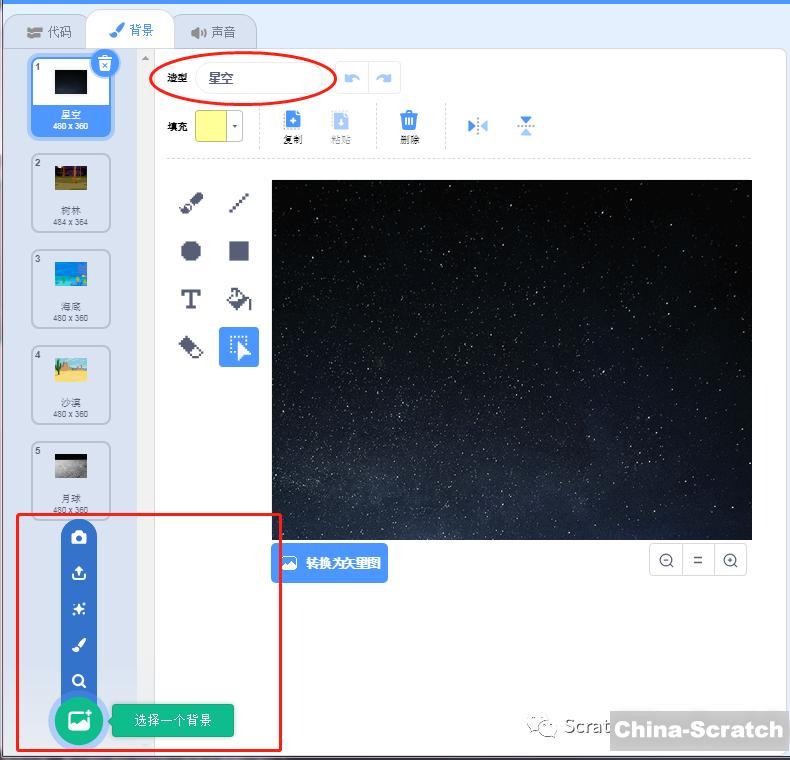
Task: Open the fill color dropdown arrow
Action: (235, 127)
